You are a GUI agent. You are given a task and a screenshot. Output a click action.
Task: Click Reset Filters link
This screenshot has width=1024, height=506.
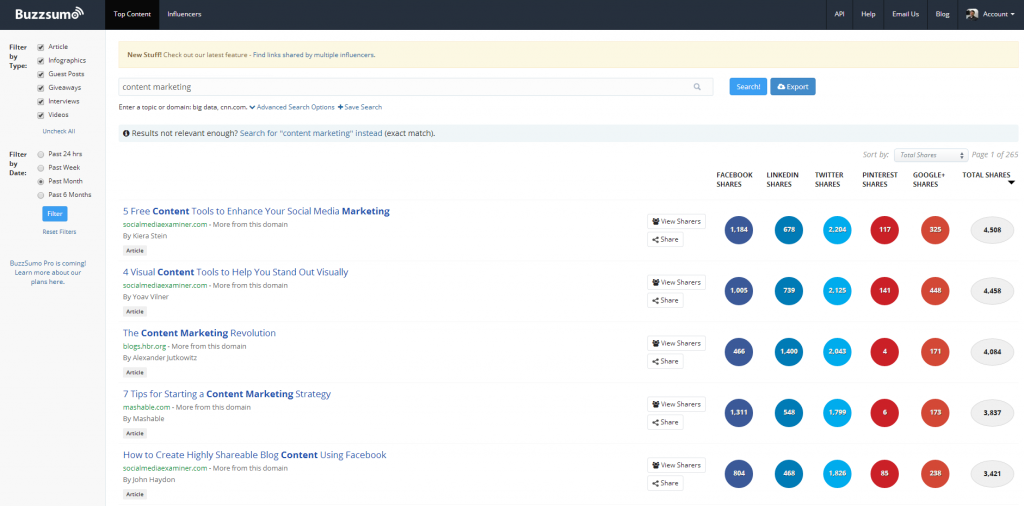coord(59,232)
